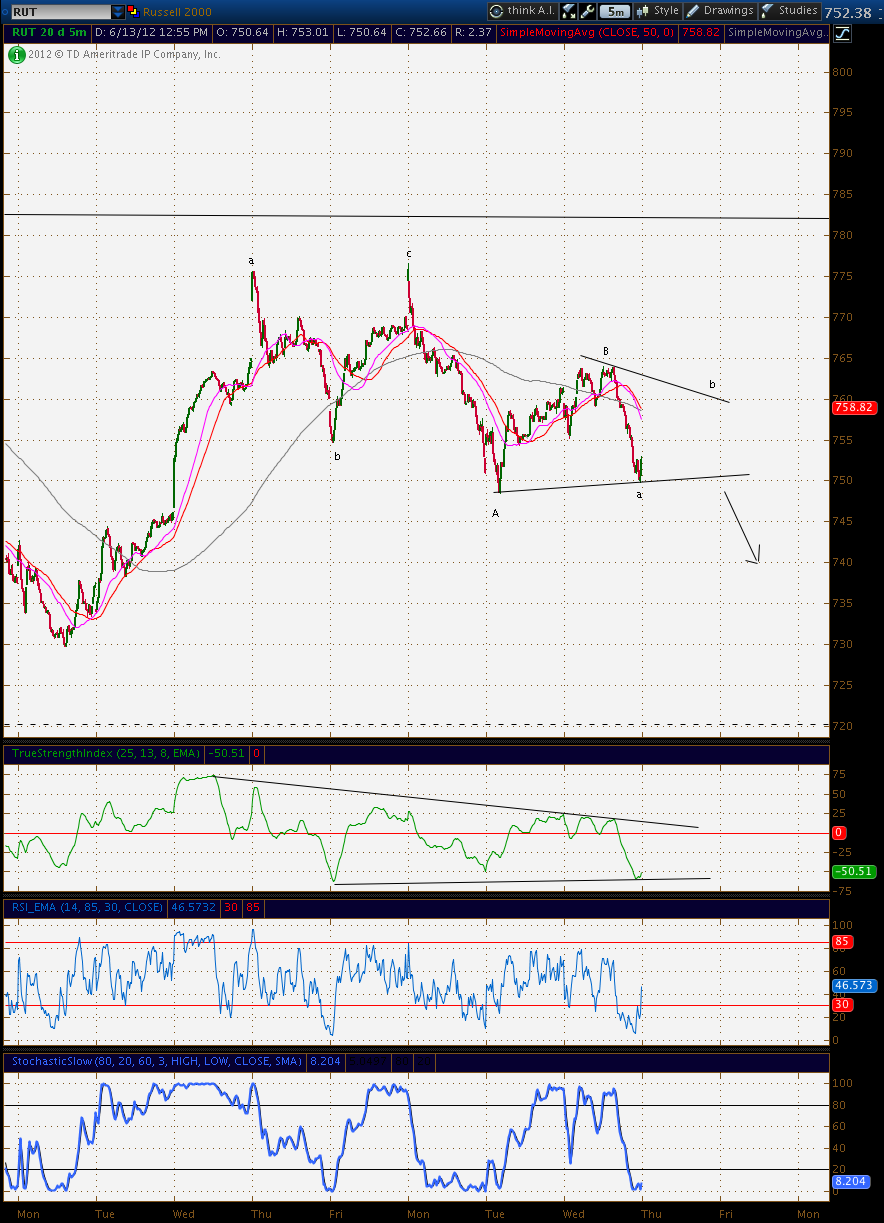Select TrueStrengthIndex (25, 13, 8, EMA) label
The image size is (884, 1223).
(105, 753)
